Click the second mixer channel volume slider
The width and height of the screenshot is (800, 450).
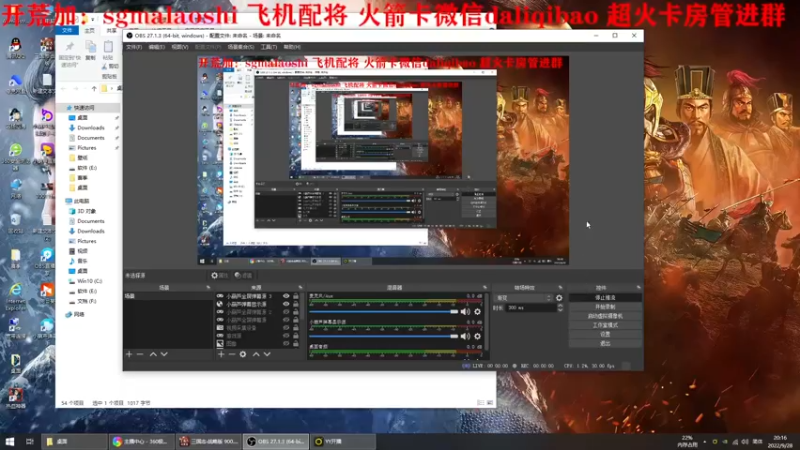(384, 336)
